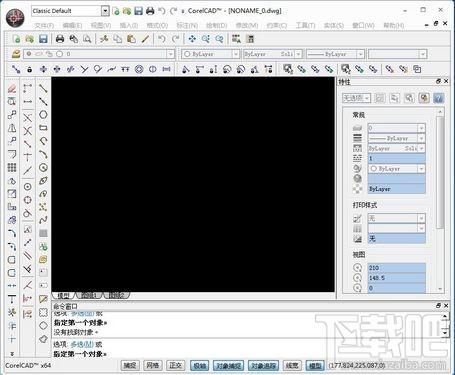Toggle 极轴 polar tracking
The height and width of the screenshot is (375, 455).
click(200, 366)
